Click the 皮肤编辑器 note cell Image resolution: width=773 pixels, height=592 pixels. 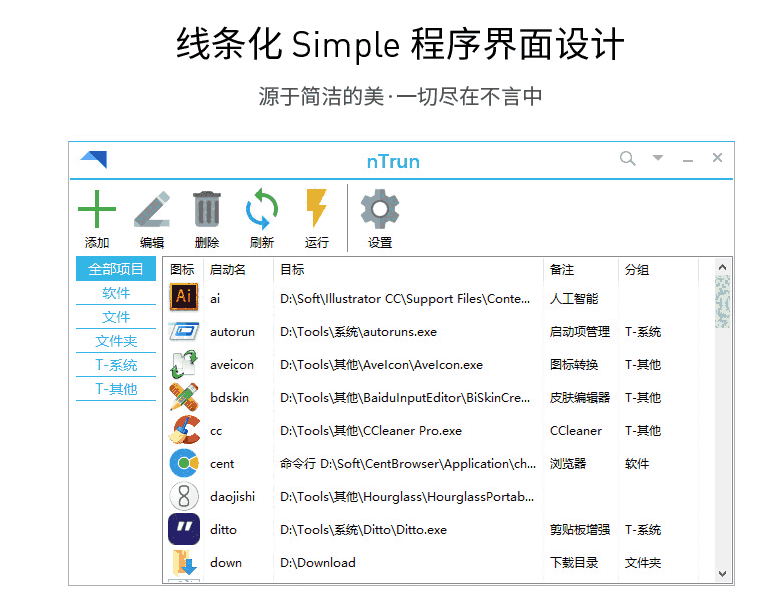tap(580, 398)
